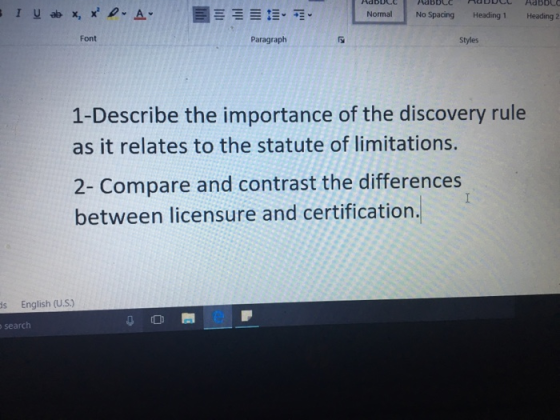Image resolution: width=560 pixels, height=420 pixels.
Task: Expand dropdown arrow beside indent button
Action: point(310,15)
